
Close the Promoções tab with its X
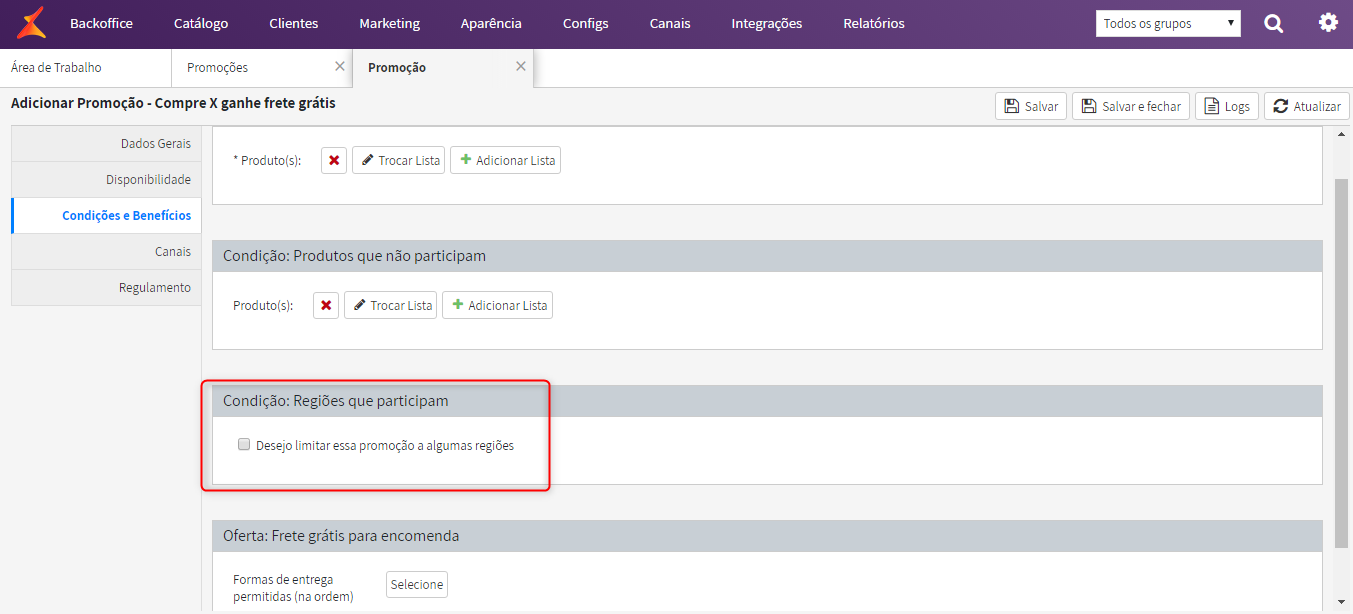pyautogui.click(x=340, y=66)
